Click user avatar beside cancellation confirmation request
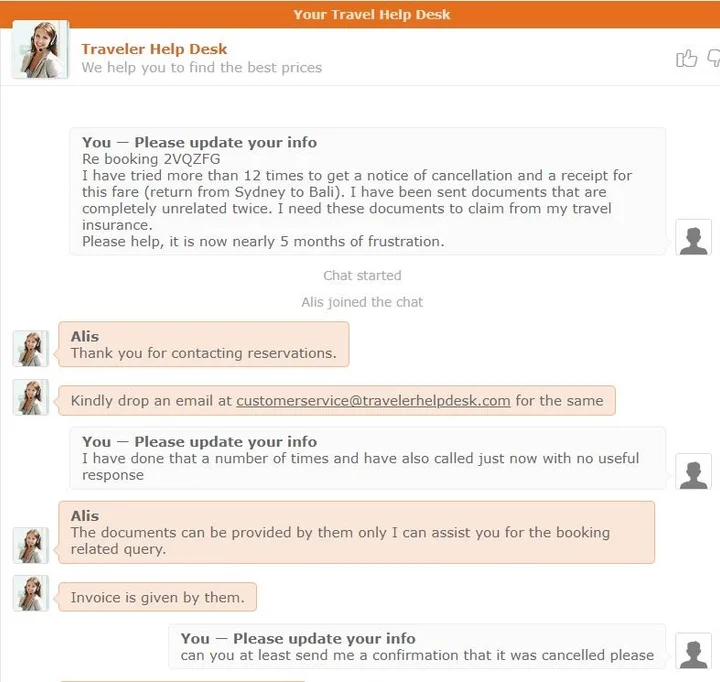 click(693, 651)
